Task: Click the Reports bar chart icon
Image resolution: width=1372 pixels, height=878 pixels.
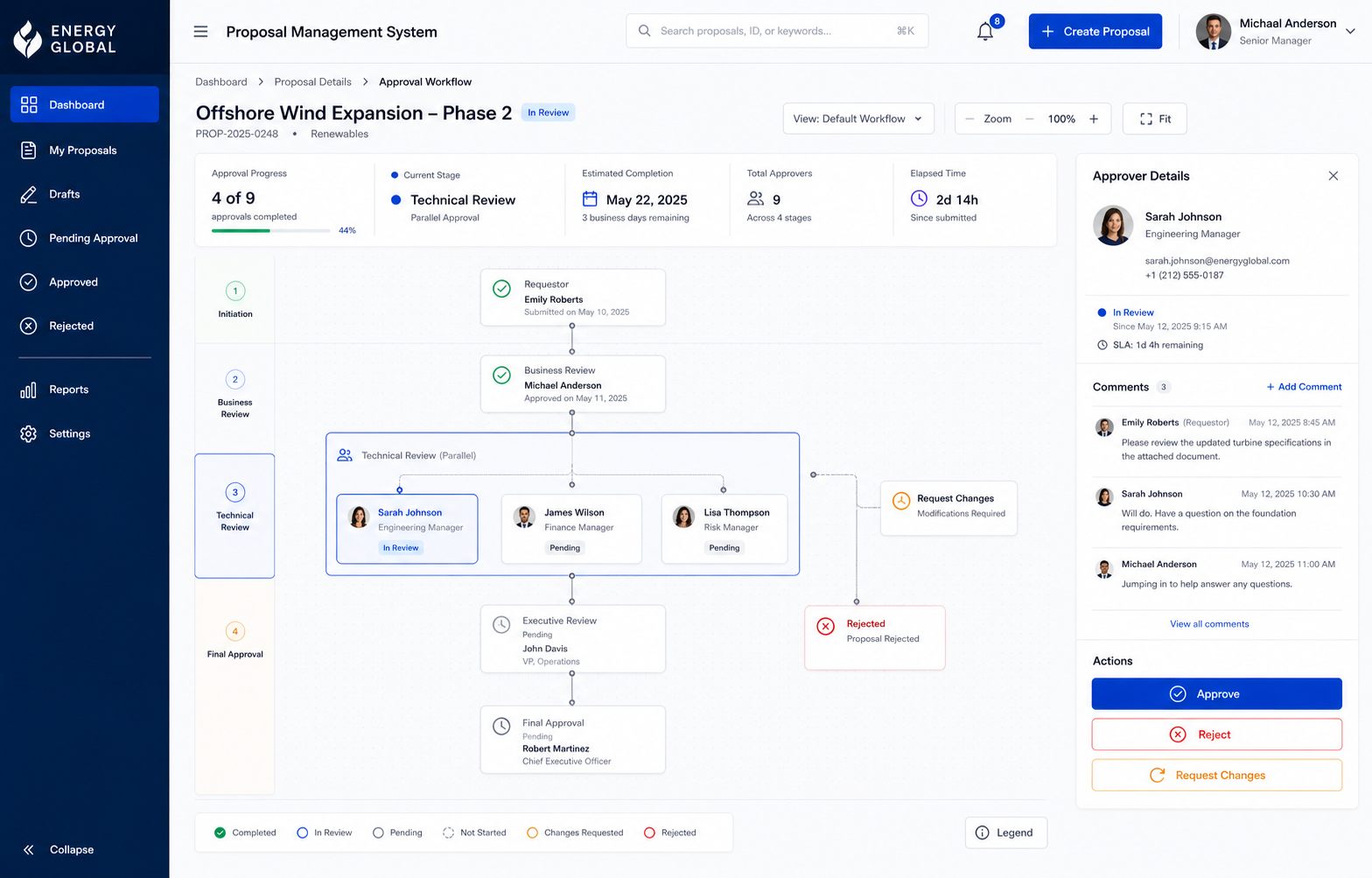Action: [29, 390]
